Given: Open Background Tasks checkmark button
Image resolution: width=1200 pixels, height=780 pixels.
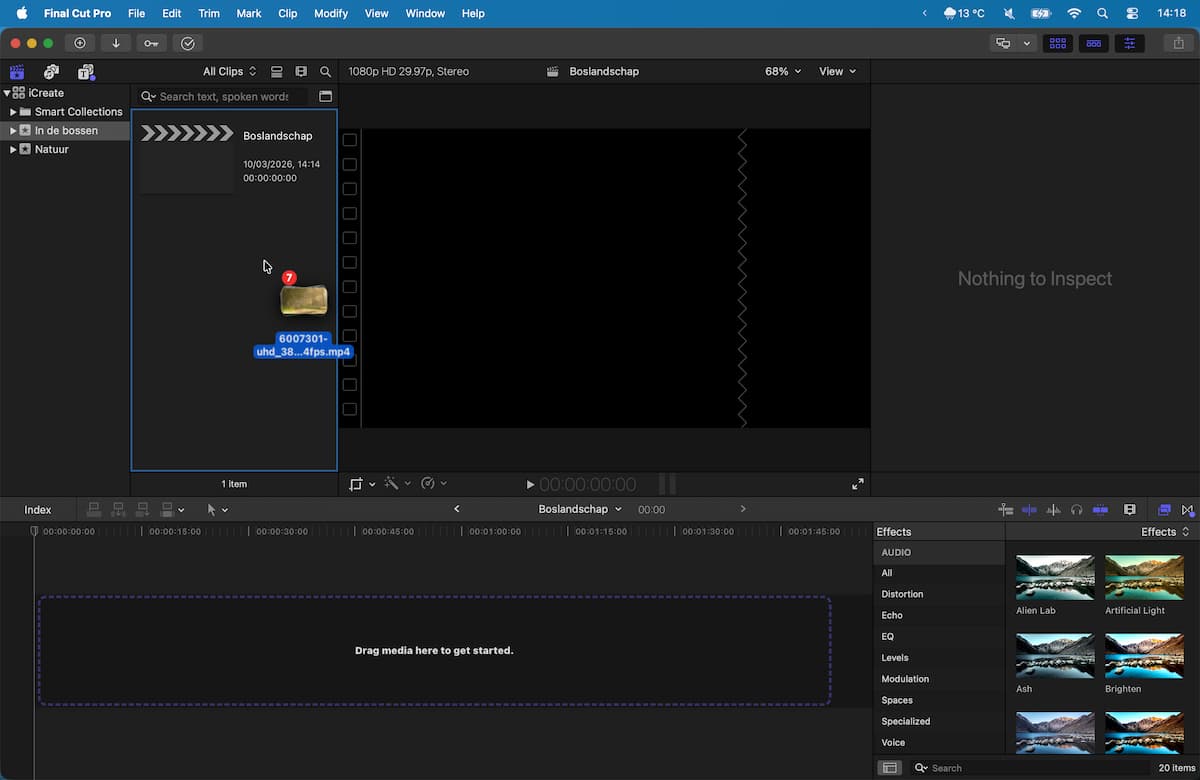Looking at the screenshot, I should (x=187, y=43).
